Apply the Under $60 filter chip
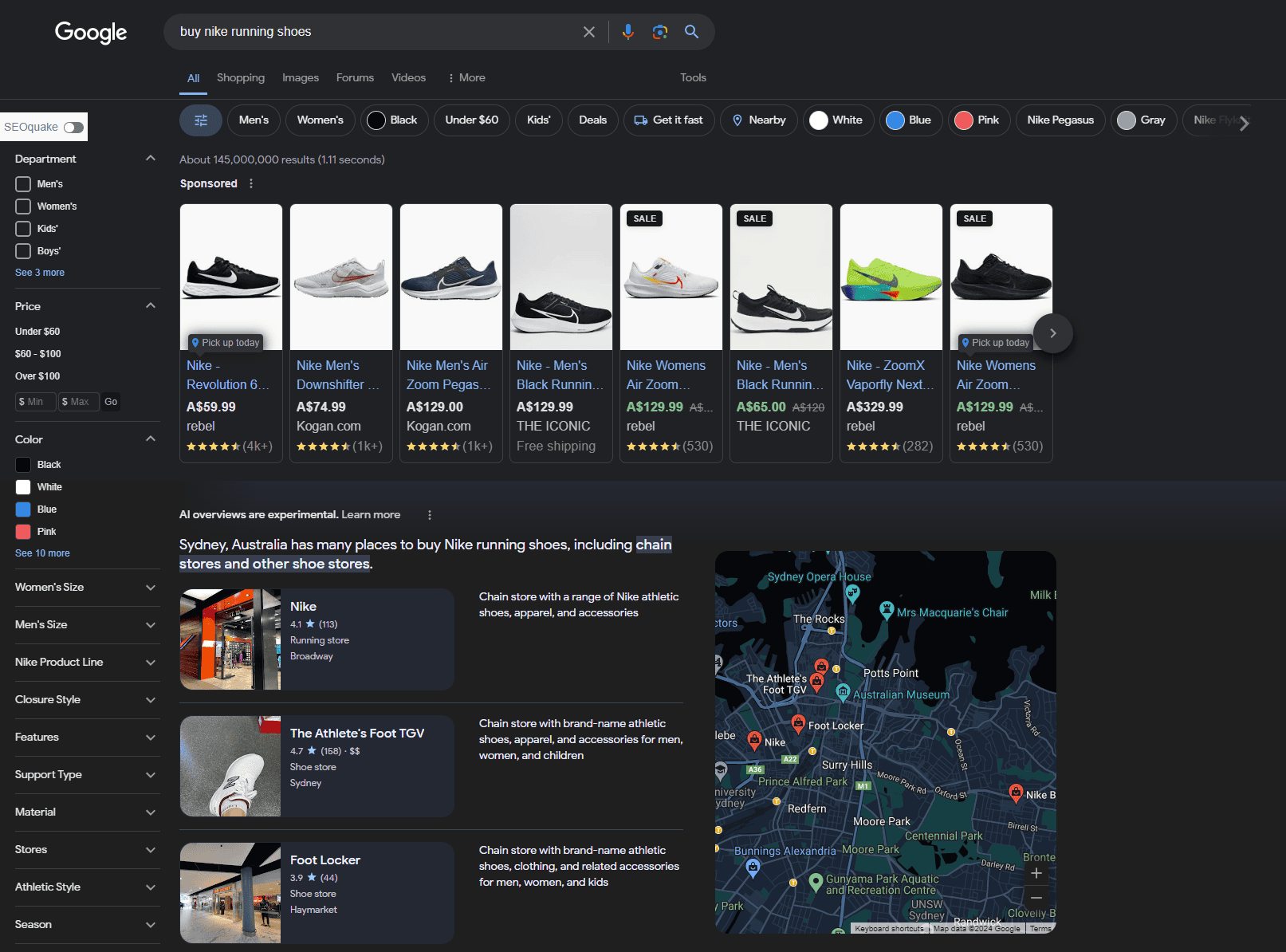 click(471, 120)
